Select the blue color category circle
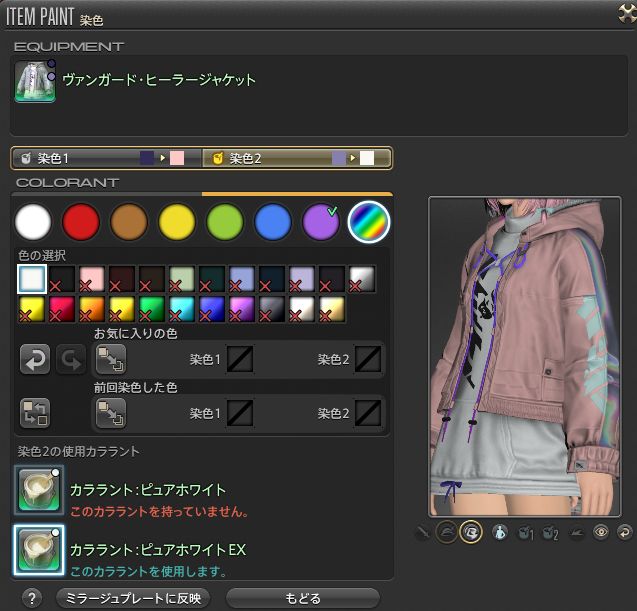Image resolution: width=637 pixels, height=611 pixels. tap(272, 221)
